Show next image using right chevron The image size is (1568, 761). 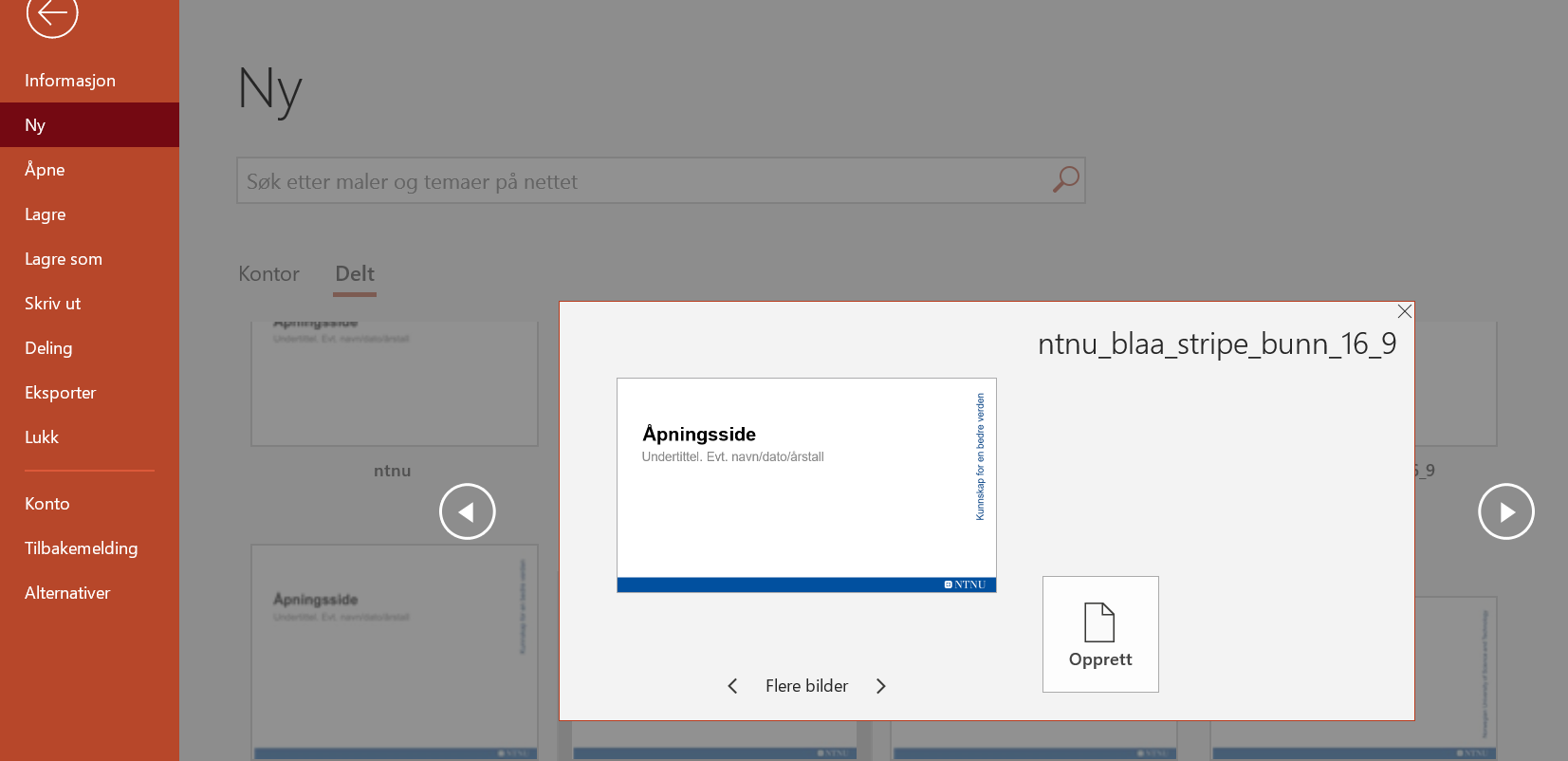click(880, 686)
